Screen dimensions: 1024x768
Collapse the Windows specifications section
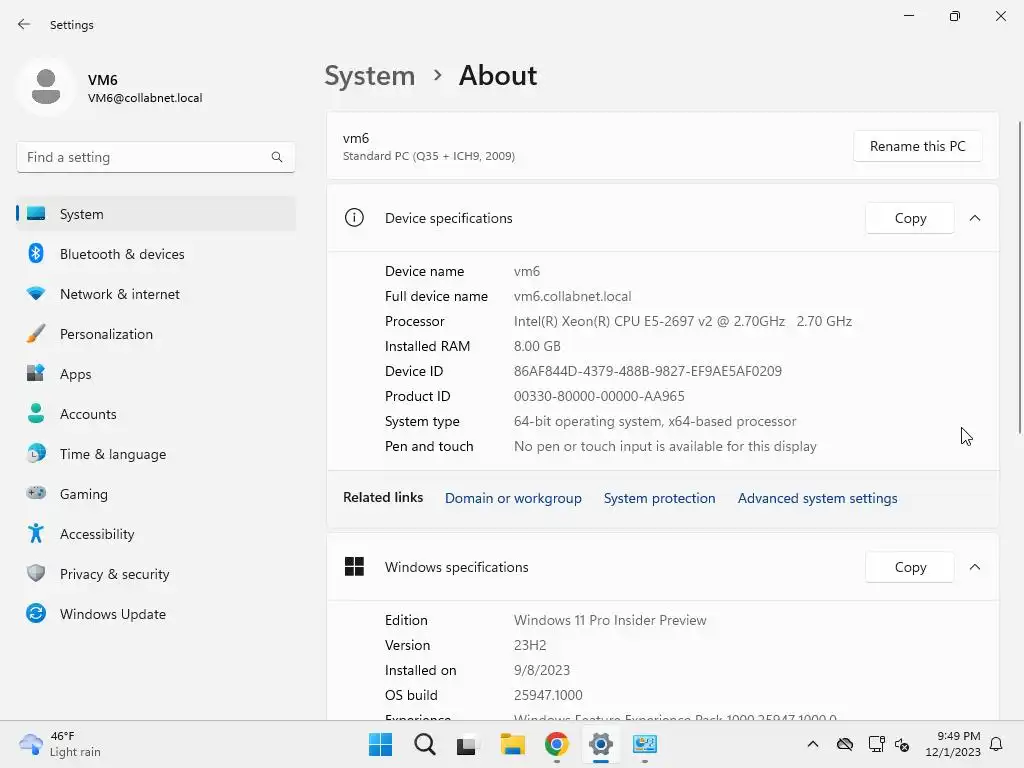tap(975, 567)
